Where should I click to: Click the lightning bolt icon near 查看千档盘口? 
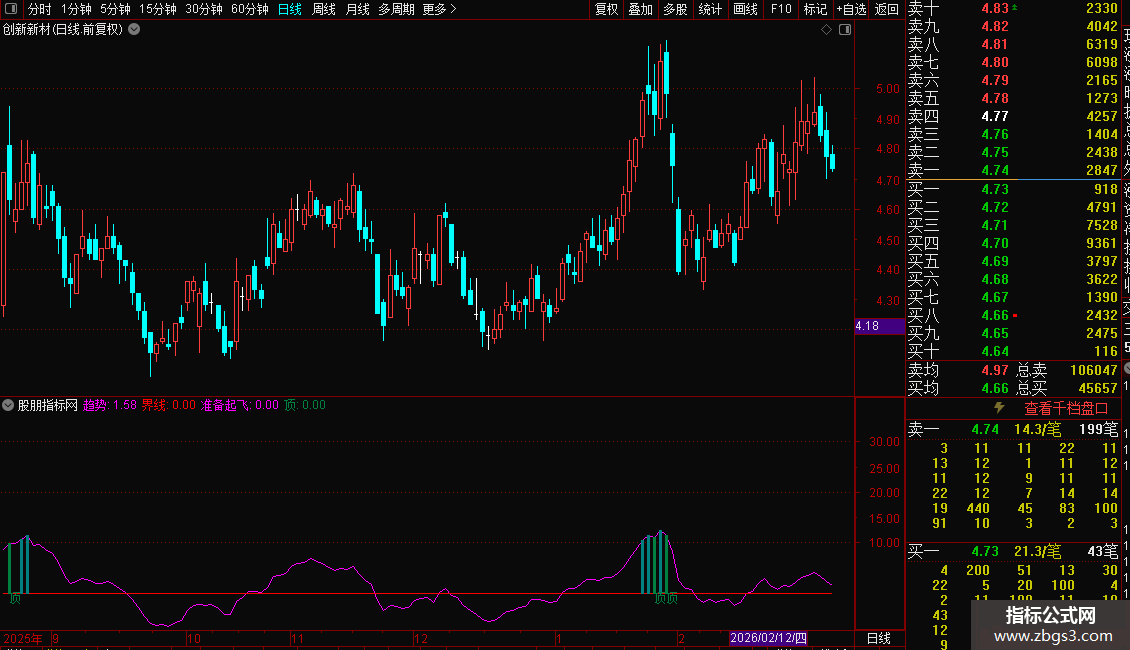click(x=998, y=408)
